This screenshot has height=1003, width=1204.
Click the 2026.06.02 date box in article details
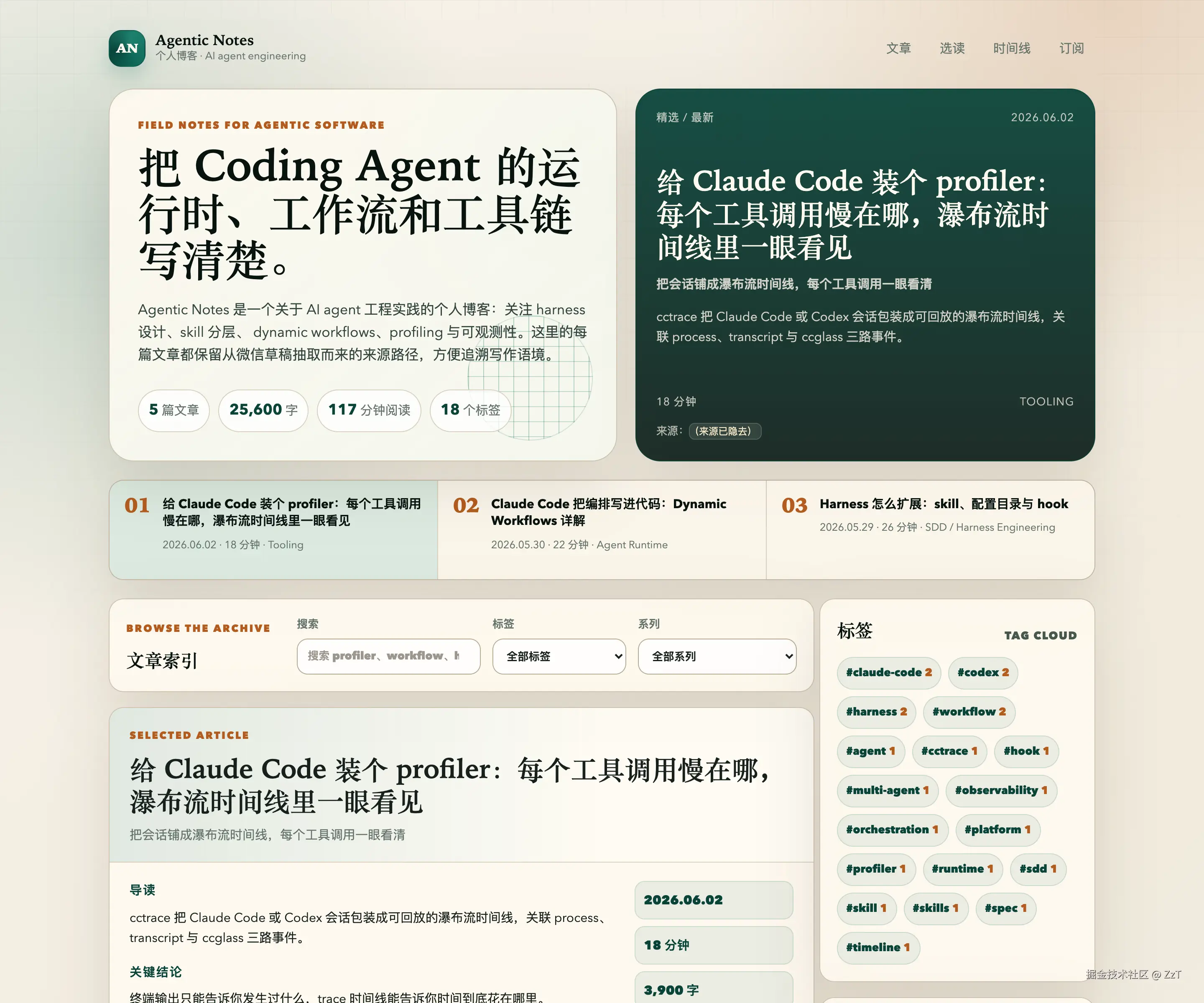pyautogui.click(x=713, y=900)
